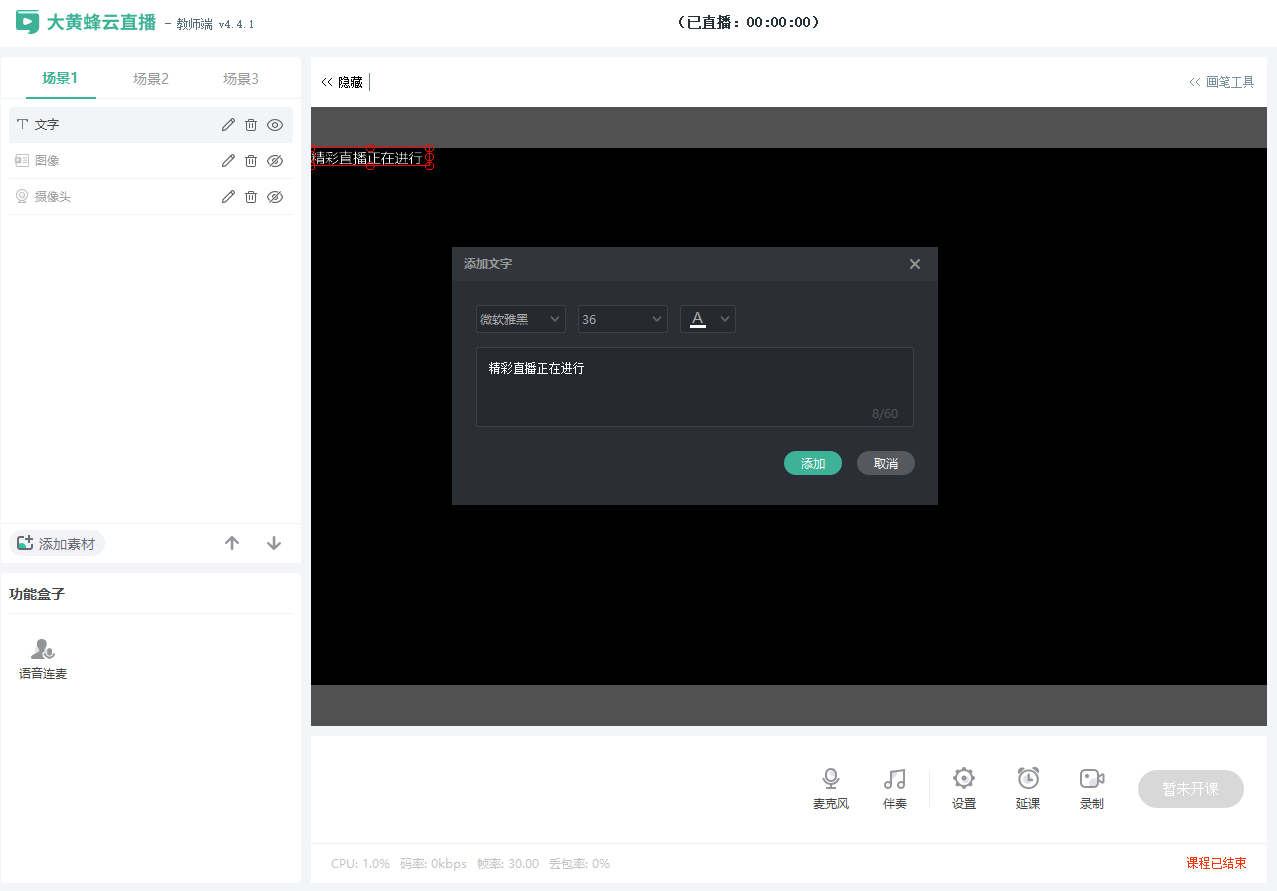Click the live timer 已直播 00:00:00
Viewport: 1277px width, 891px height.
click(749, 22)
